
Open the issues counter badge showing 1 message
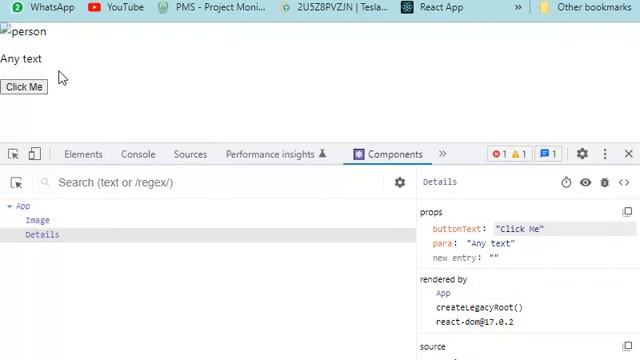pos(548,154)
